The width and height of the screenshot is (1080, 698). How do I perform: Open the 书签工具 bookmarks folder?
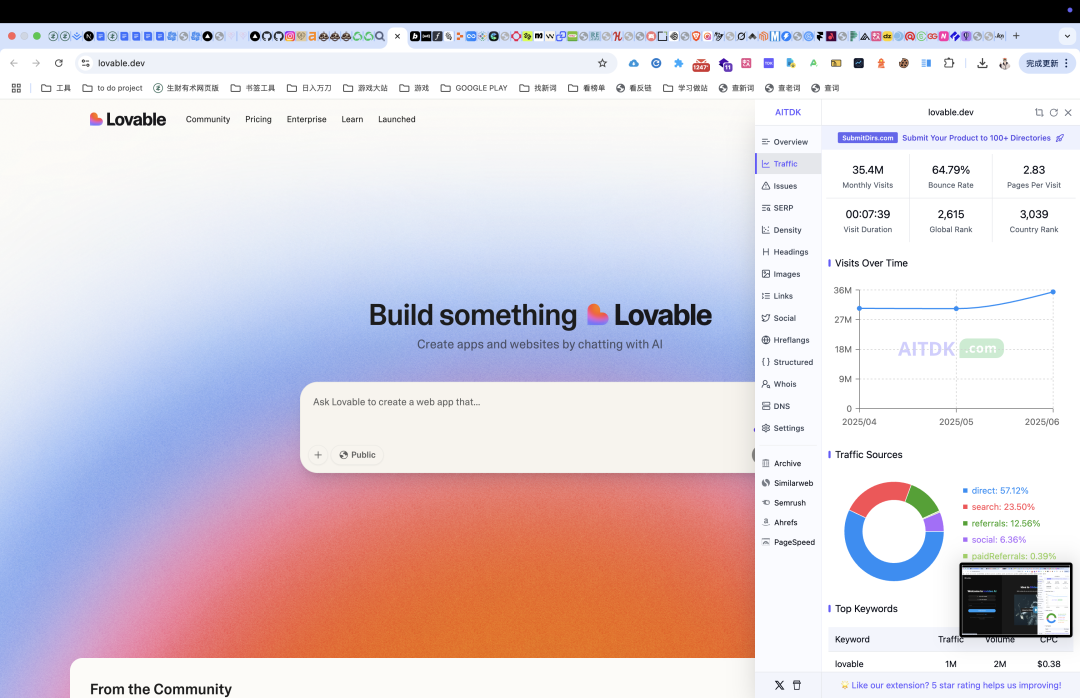click(253, 88)
